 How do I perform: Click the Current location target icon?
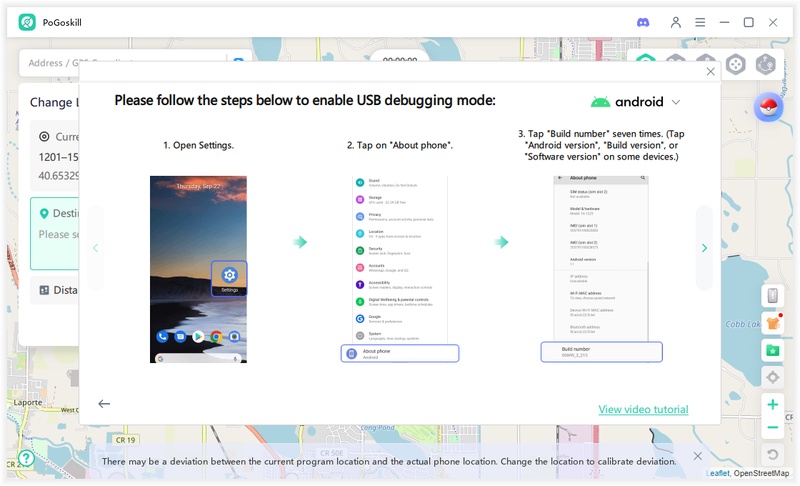pos(44,137)
